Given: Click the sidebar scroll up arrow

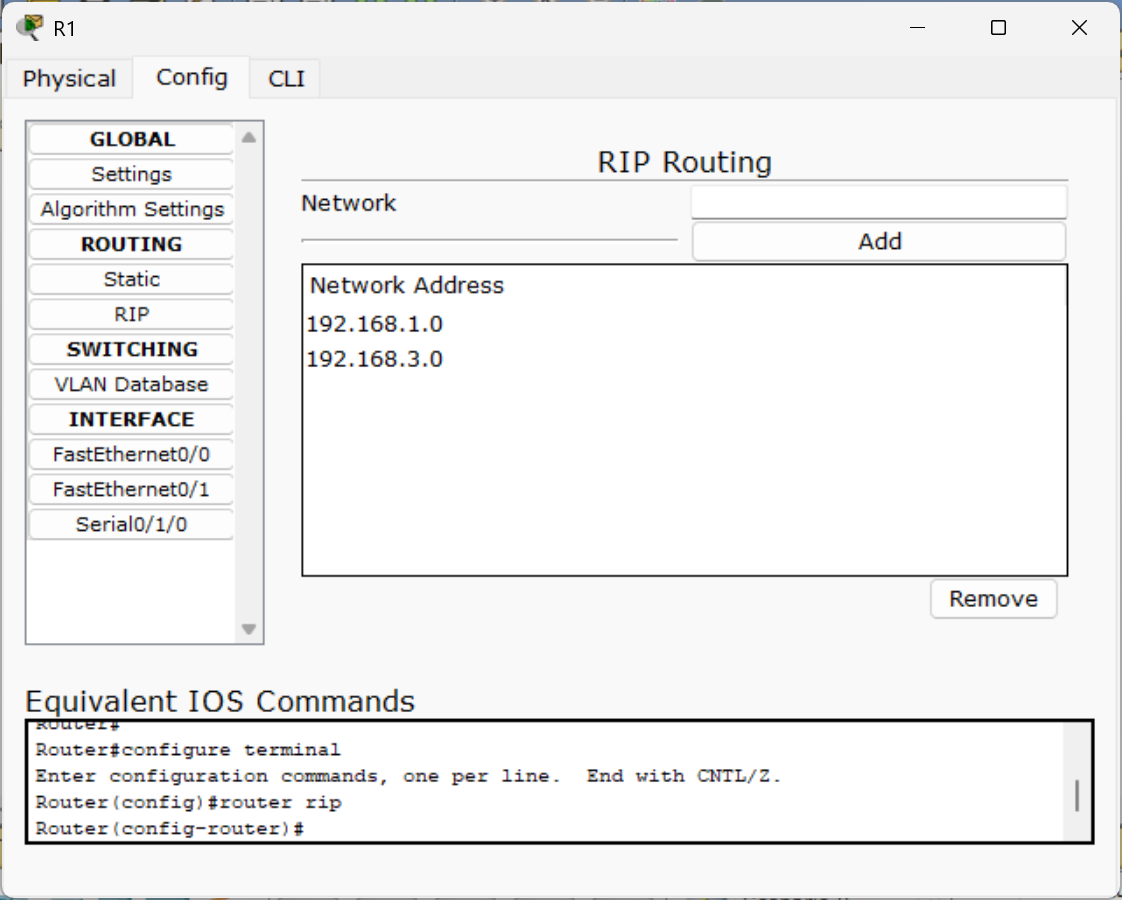Looking at the screenshot, I should pos(249,137).
